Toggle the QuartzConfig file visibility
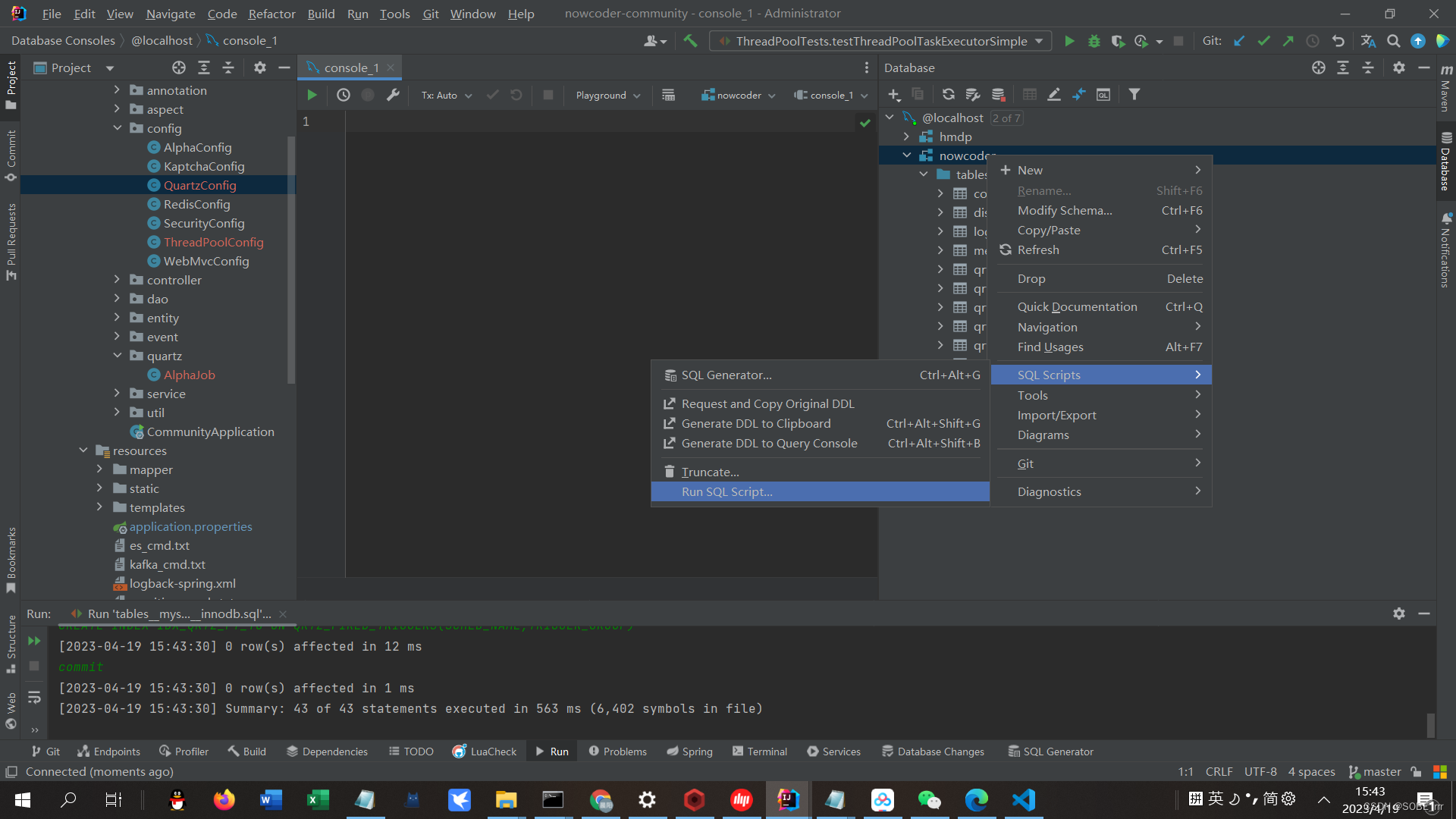Screen dimensions: 1456x819 [199, 185]
